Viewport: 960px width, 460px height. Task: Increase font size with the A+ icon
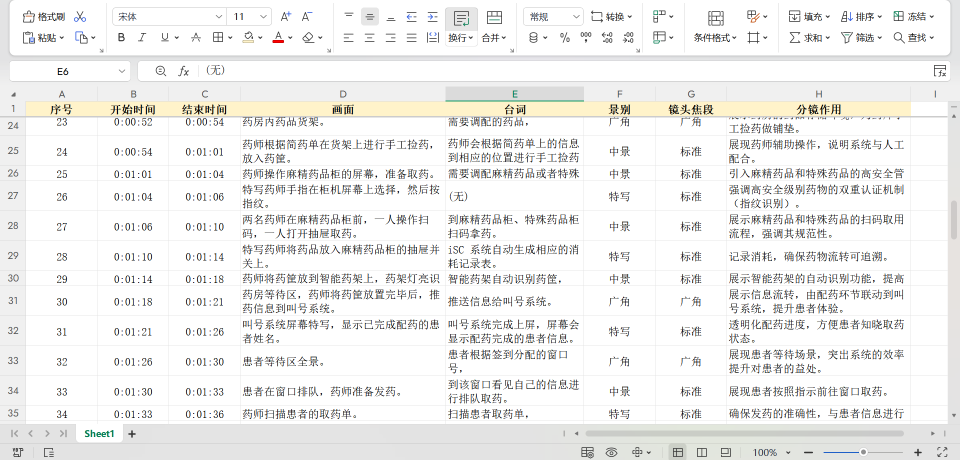286,17
